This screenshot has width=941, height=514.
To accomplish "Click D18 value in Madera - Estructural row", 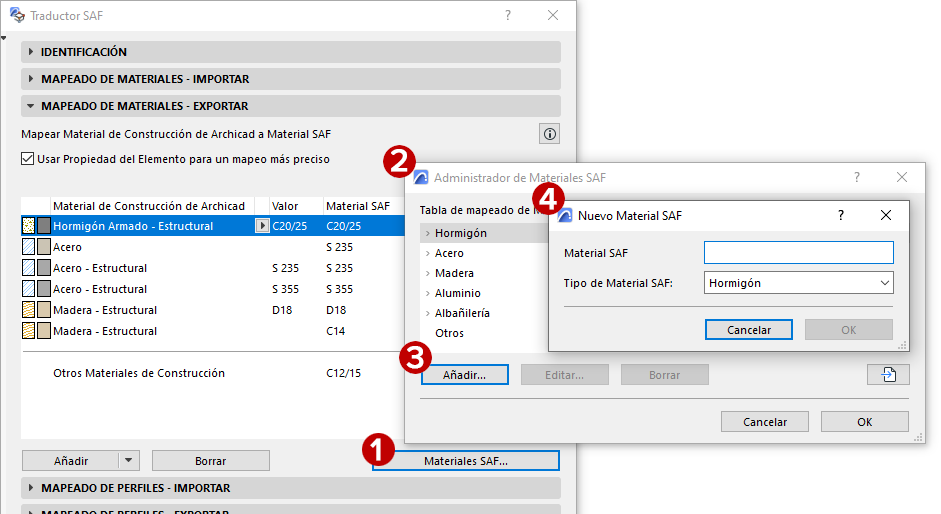I will pyautogui.click(x=282, y=310).
